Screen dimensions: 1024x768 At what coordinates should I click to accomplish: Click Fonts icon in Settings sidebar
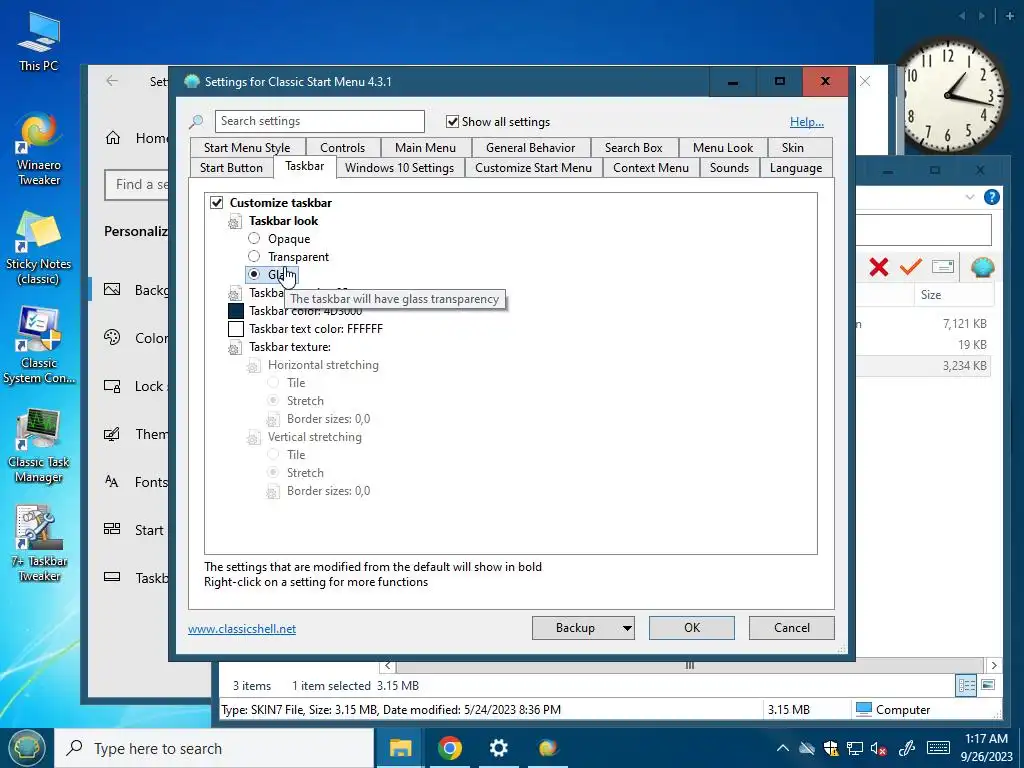[x=112, y=482]
